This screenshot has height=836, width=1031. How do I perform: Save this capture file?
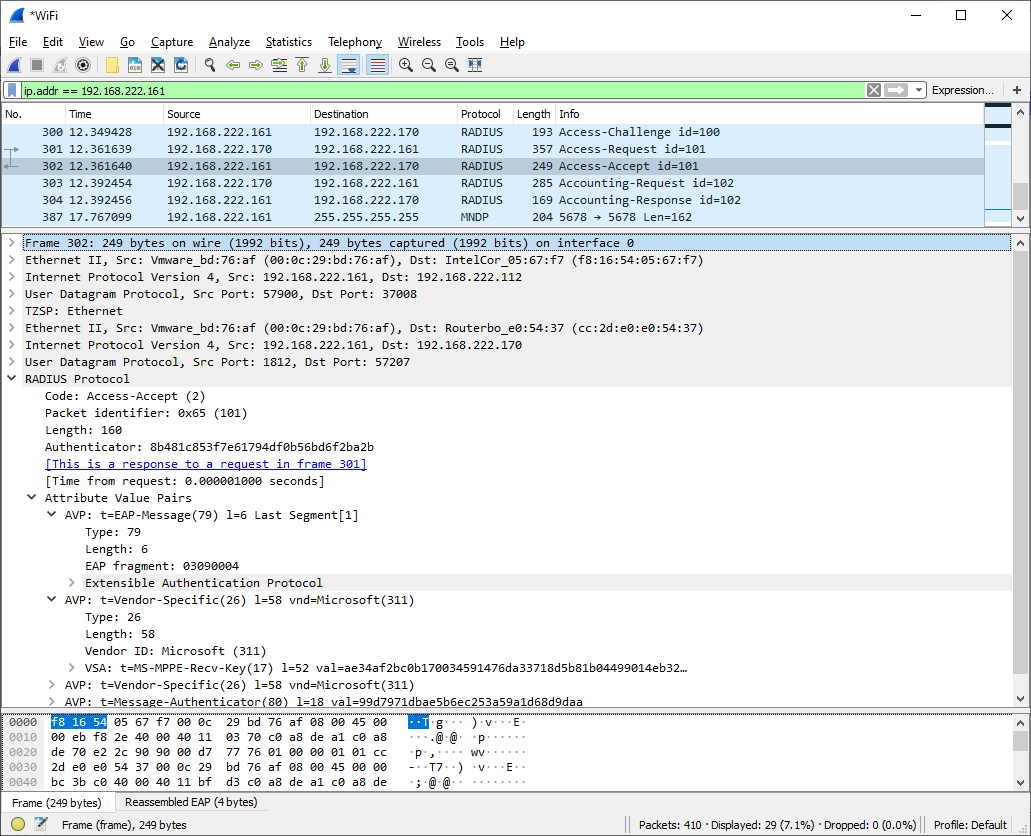pos(135,65)
